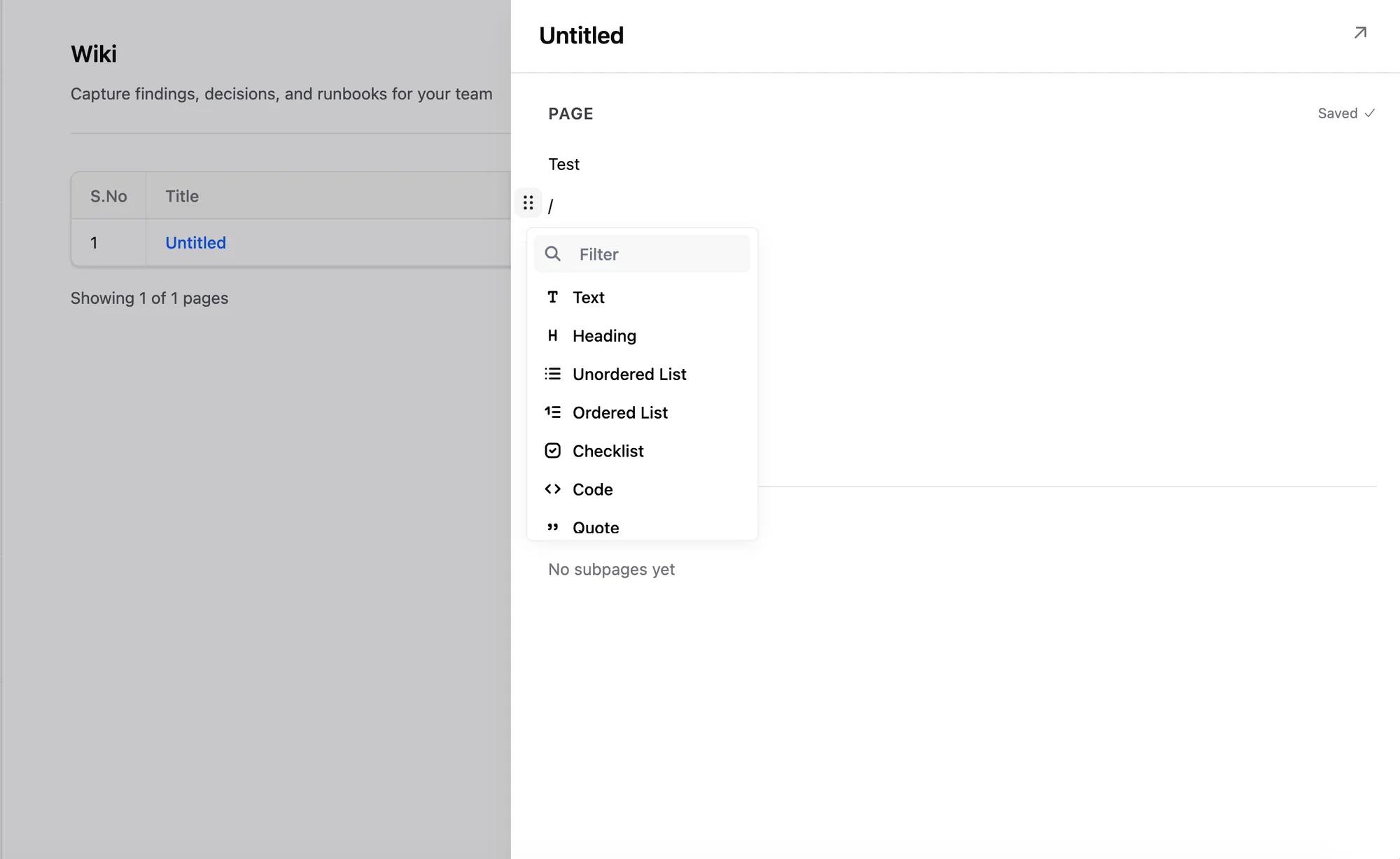
Task: Click the magnifier icon in Filter box
Action: 553,253
